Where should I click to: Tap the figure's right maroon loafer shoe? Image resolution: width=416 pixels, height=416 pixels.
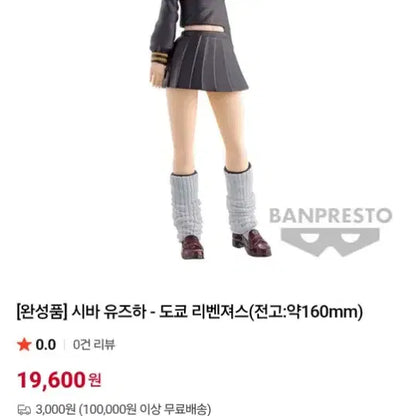click(x=251, y=243)
